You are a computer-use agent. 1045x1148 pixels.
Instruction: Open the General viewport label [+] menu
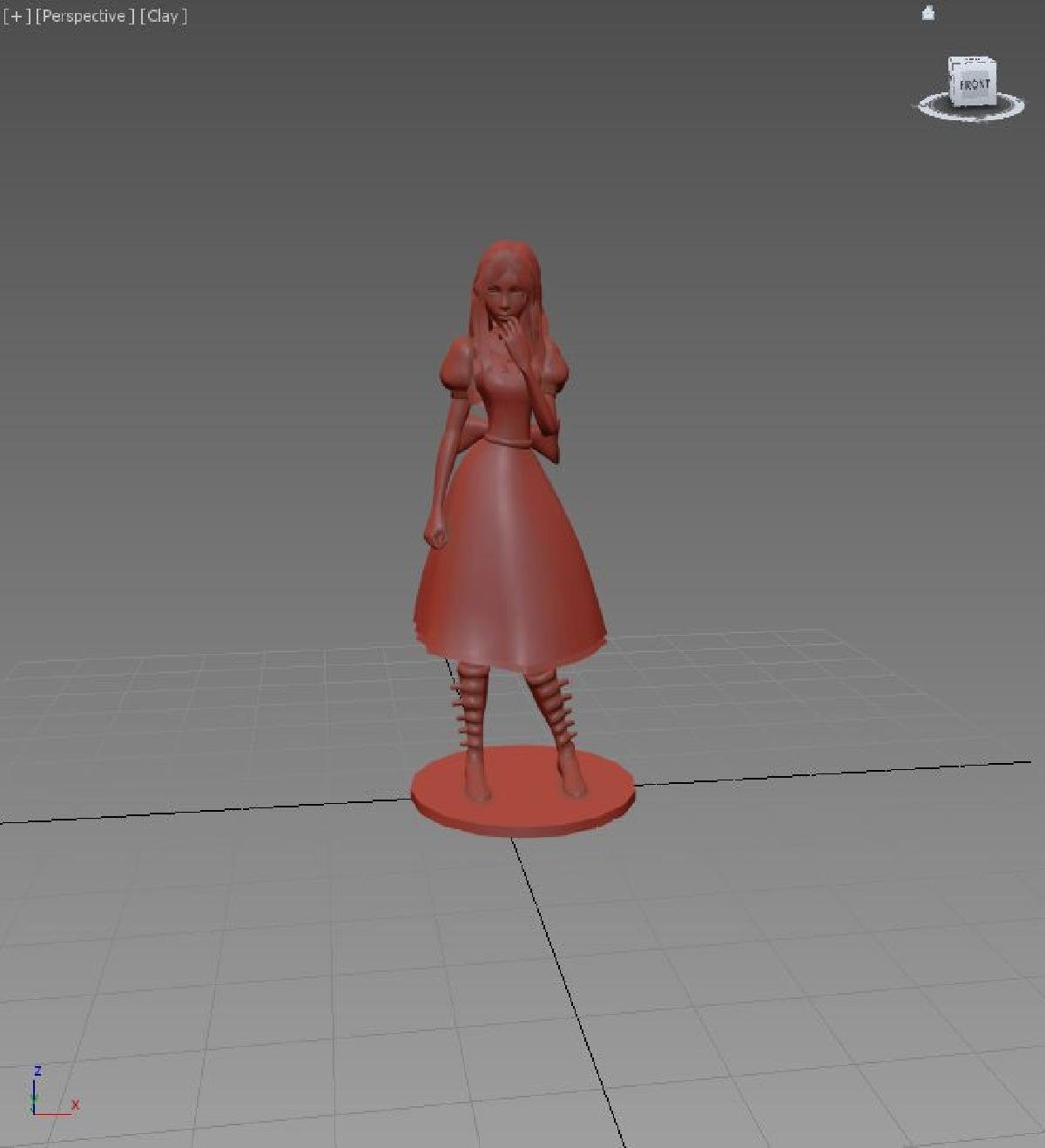coord(19,15)
